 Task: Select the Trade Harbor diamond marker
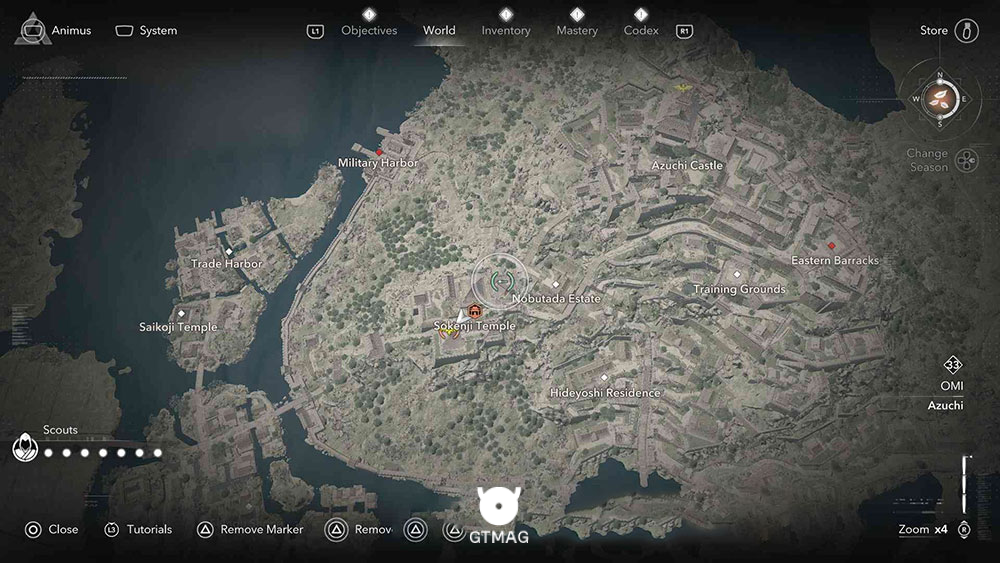pyautogui.click(x=229, y=252)
